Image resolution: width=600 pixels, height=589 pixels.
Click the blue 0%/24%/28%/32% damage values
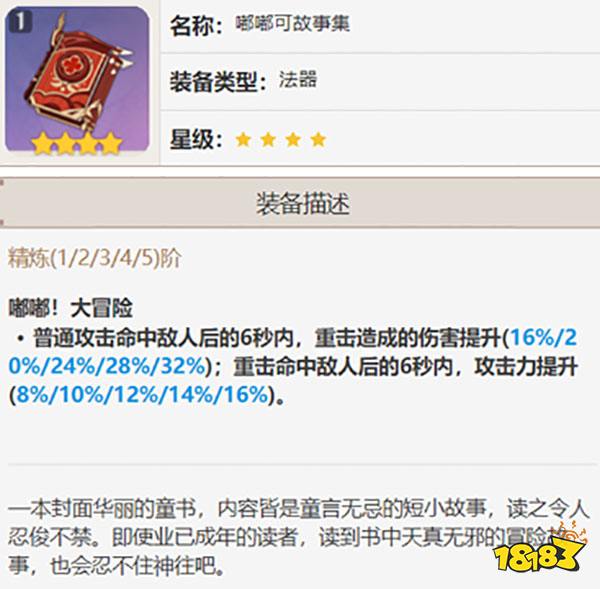(x=107, y=367)
